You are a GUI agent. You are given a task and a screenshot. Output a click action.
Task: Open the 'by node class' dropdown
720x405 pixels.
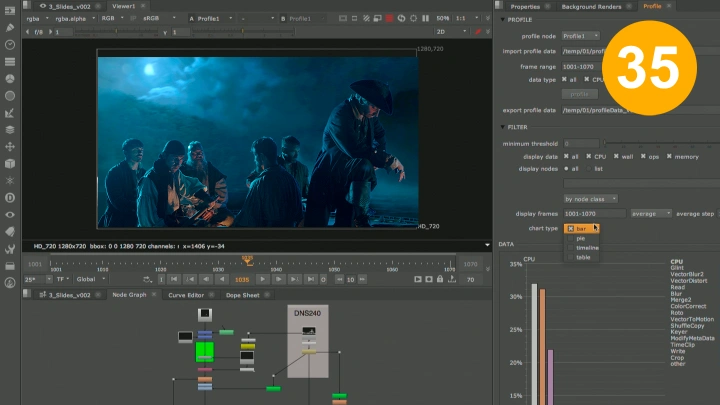tap(591, 199)
